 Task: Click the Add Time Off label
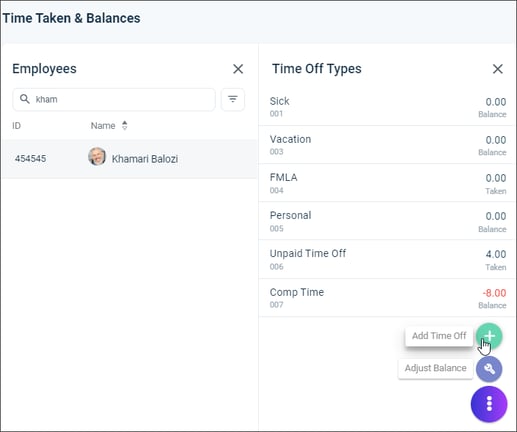pyautogui.click(x=439, y=336)
